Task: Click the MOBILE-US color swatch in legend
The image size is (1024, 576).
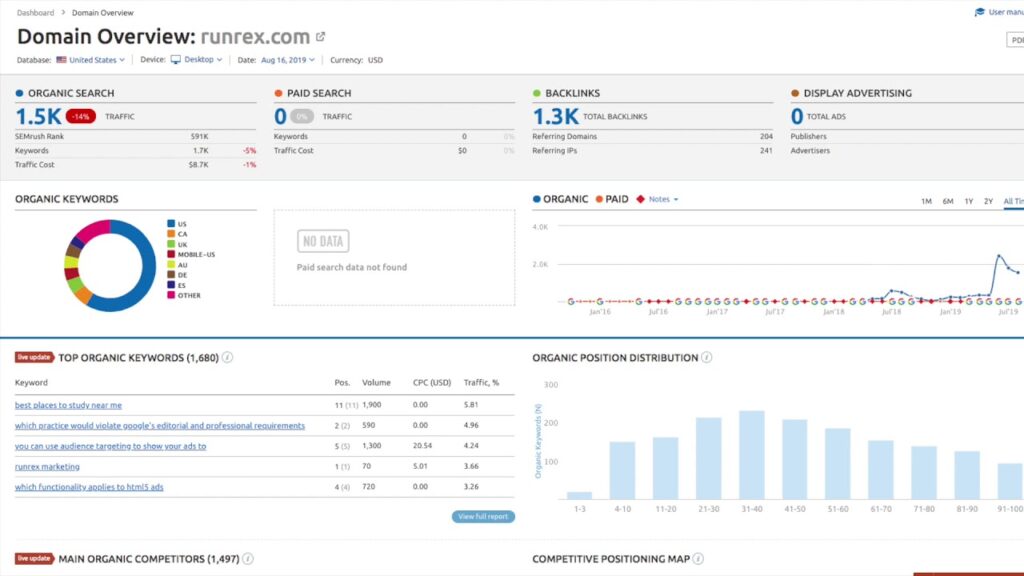Action: 171,254
